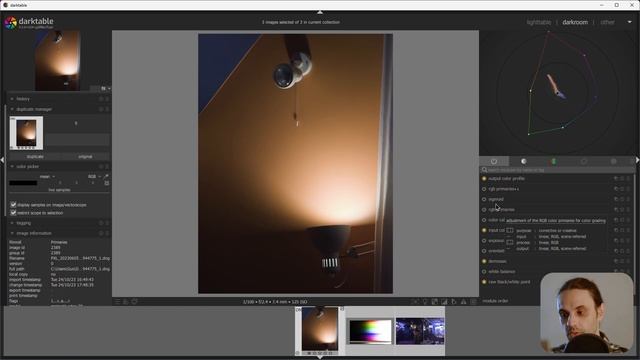Enable white balance module power

click(484, 271)
